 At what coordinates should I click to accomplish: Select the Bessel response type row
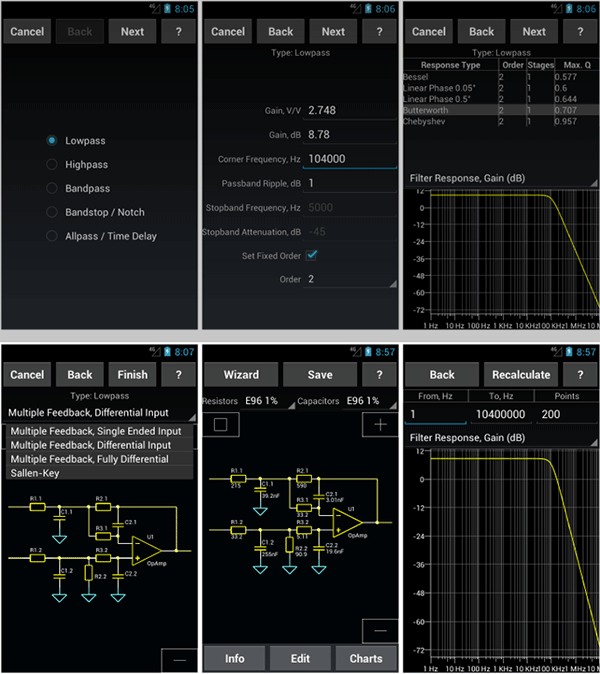(501, 77)
